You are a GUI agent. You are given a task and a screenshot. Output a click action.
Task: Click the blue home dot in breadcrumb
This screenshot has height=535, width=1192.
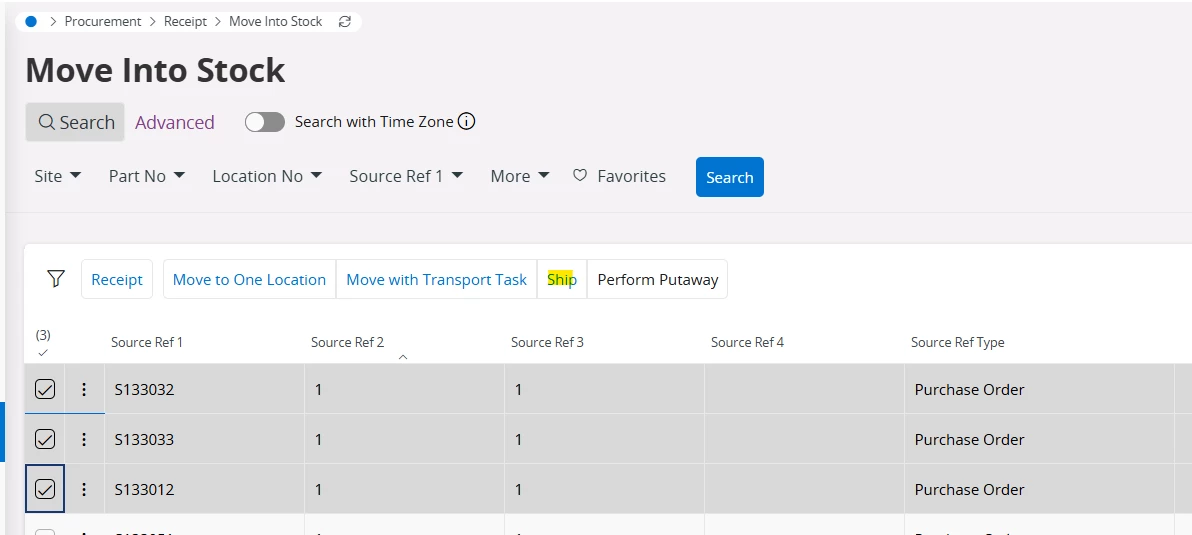31,21
